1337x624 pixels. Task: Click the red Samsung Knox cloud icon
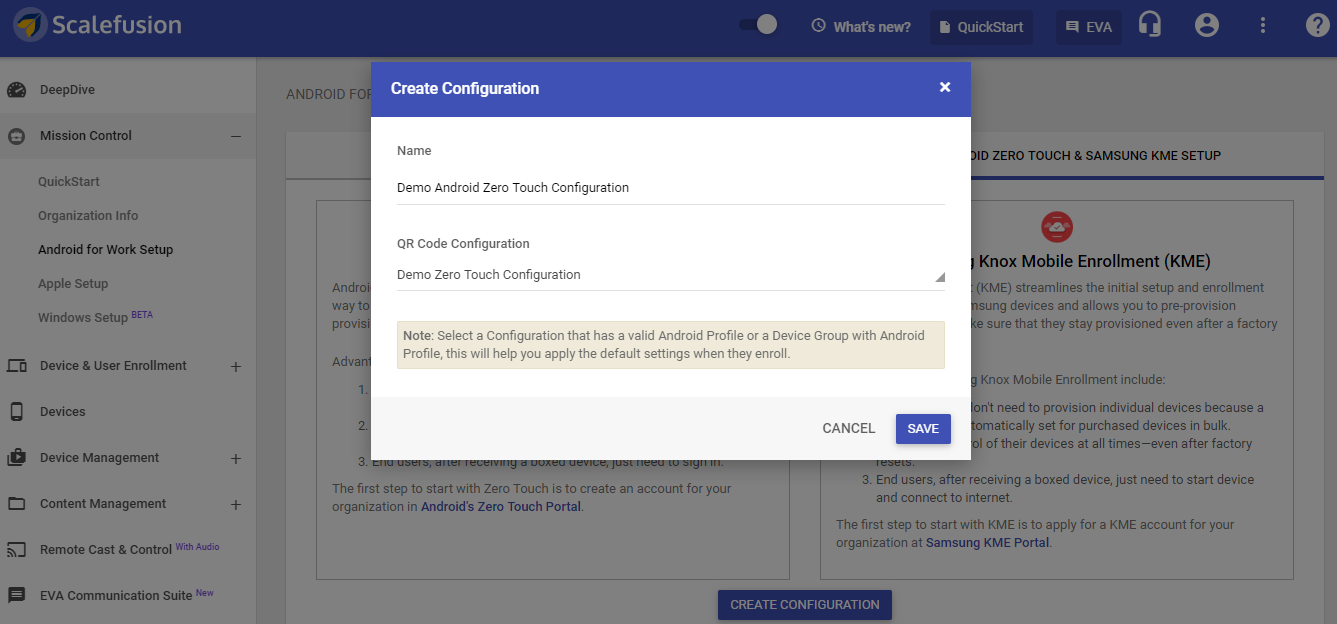point(1057,228)
